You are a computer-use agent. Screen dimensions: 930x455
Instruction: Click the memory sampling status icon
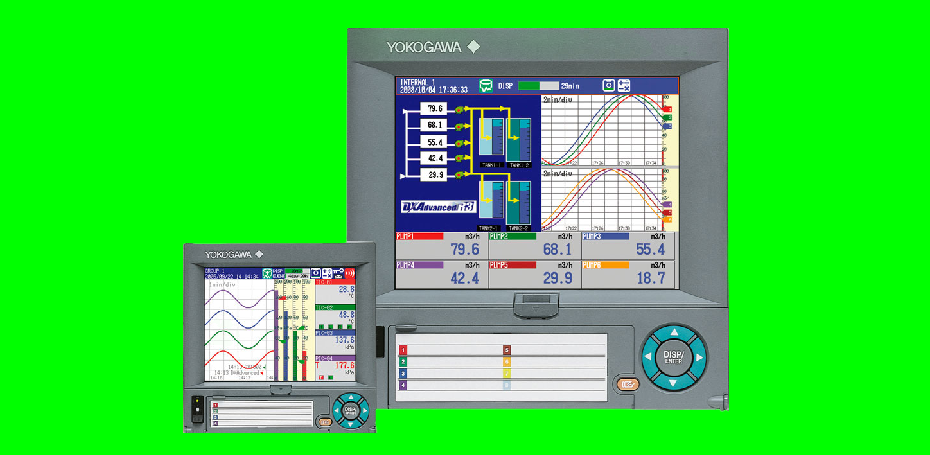[x=486, y=85]
